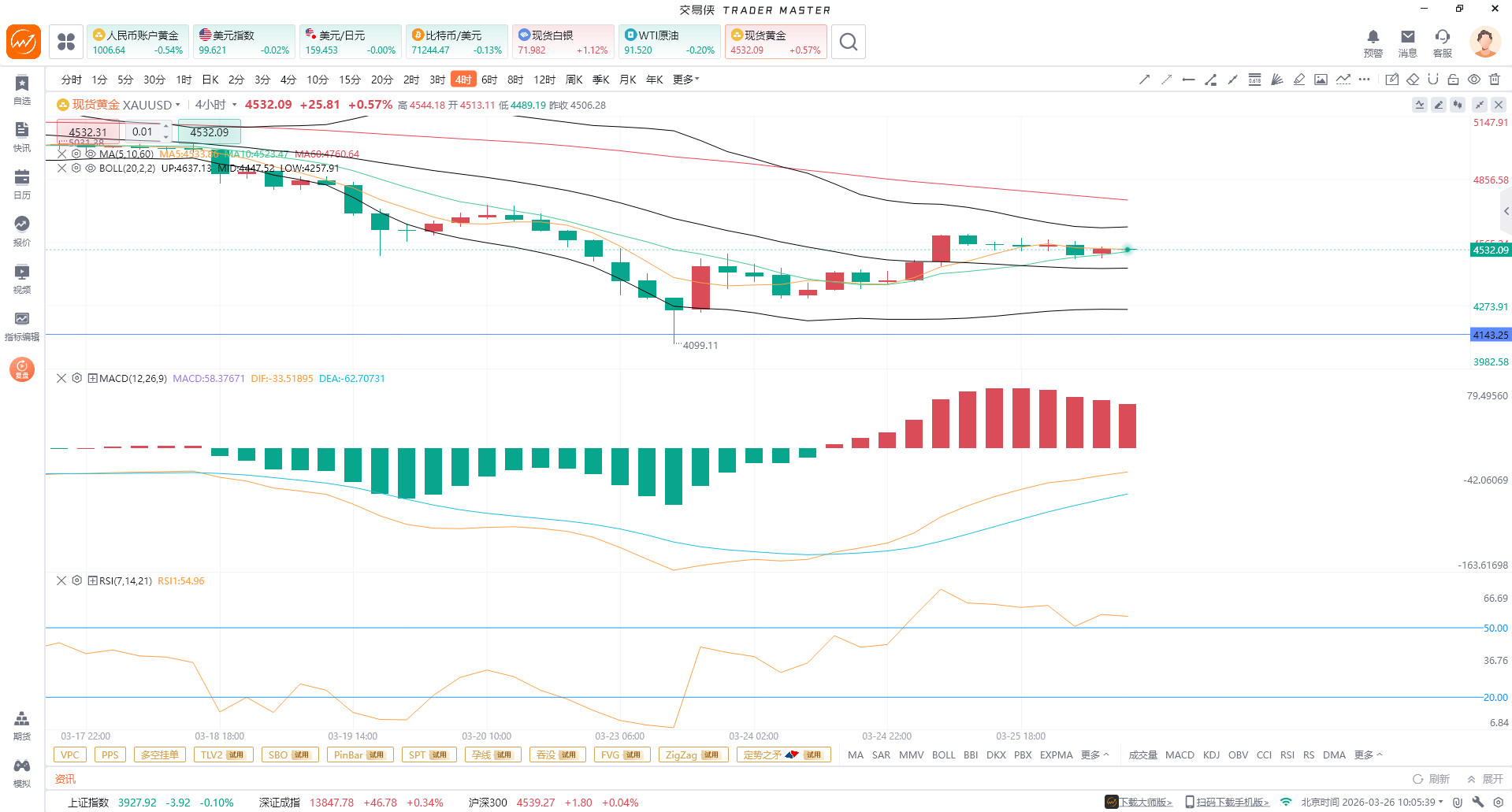Toggle the drawing lock icon
This screenshot has width=1512, height=812.
point(1454,80)
